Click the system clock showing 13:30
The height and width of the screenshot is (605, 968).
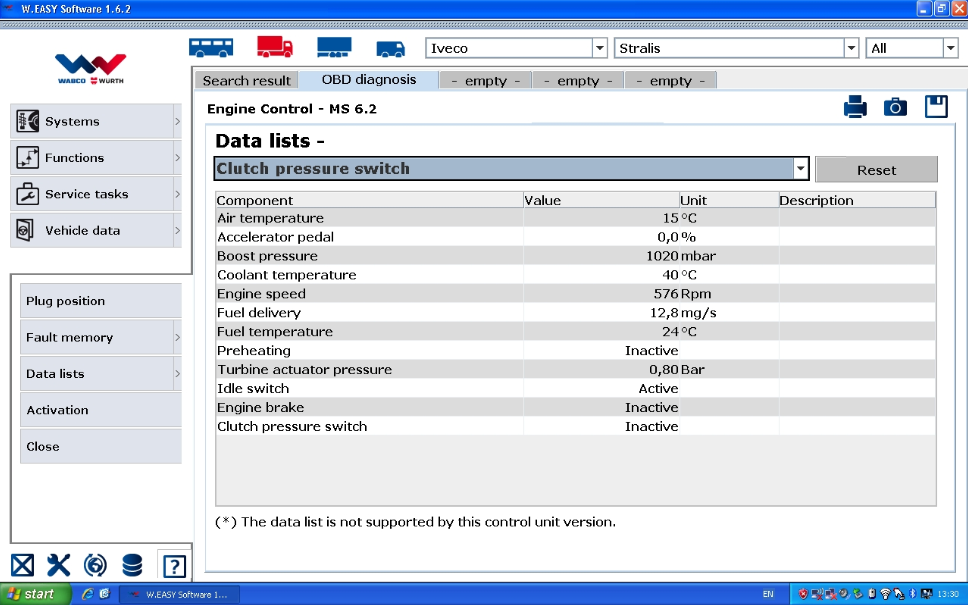point(948,594)
